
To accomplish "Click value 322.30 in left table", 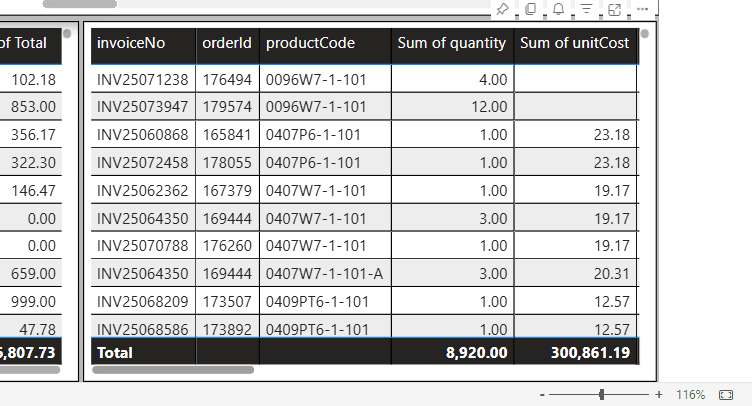I will click(x=34, y=162).
